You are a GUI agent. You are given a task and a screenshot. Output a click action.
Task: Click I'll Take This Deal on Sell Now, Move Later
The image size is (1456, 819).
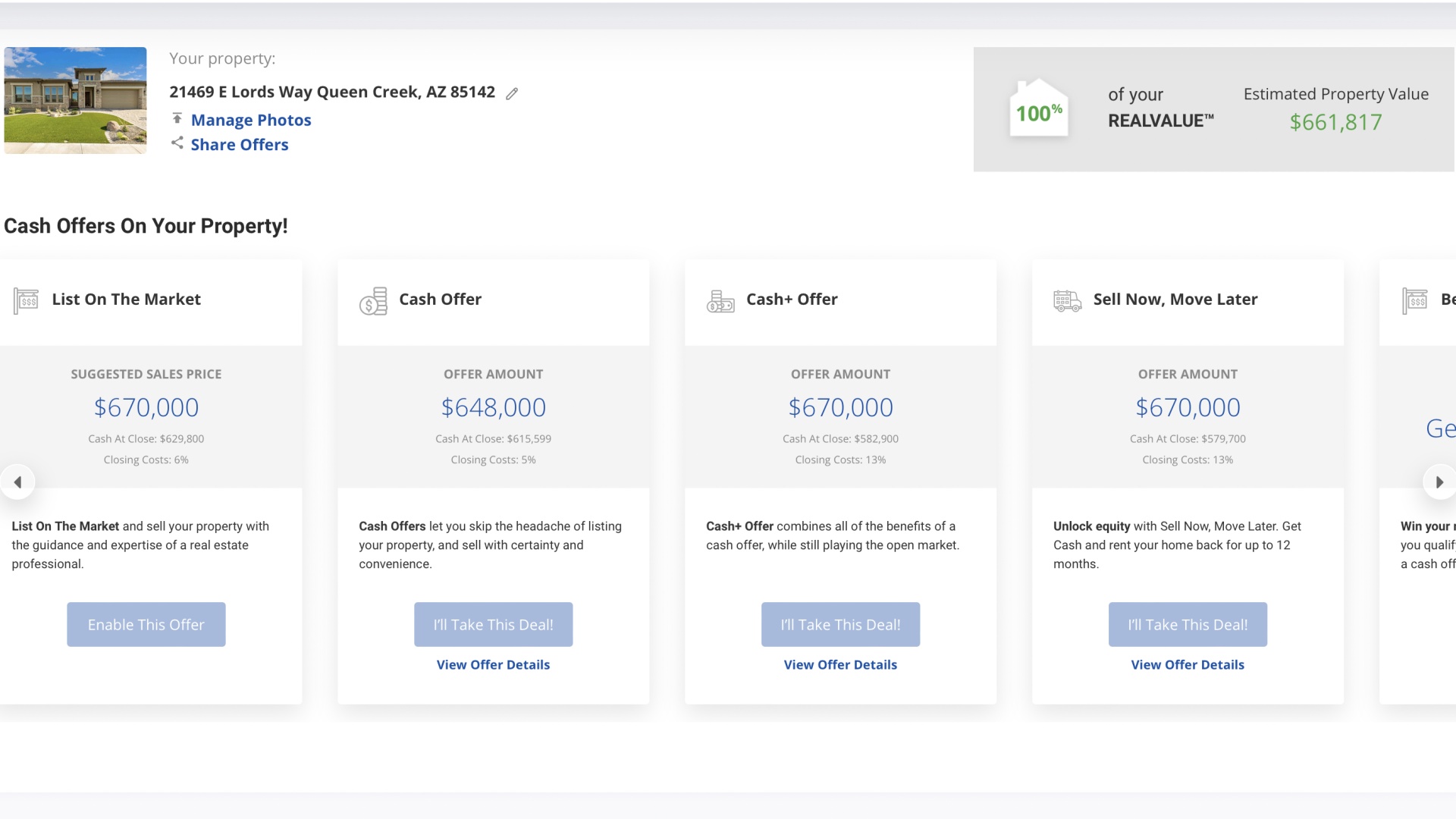[x=1188, y=624]
